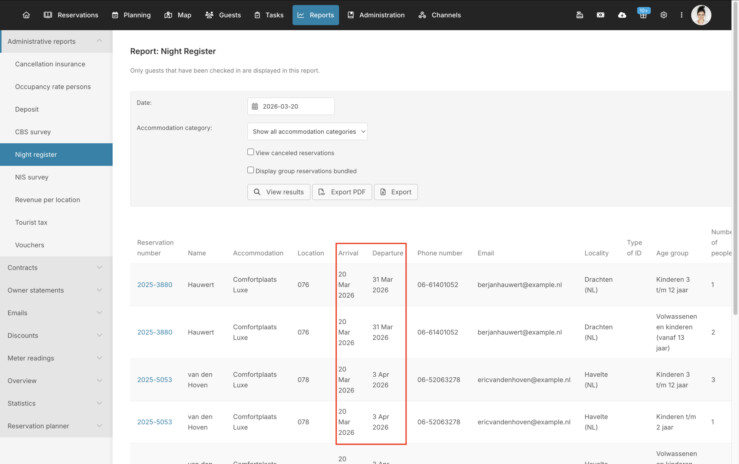Expand the Owner statements section
The image size is (739, 464).
tap(56, 290)
